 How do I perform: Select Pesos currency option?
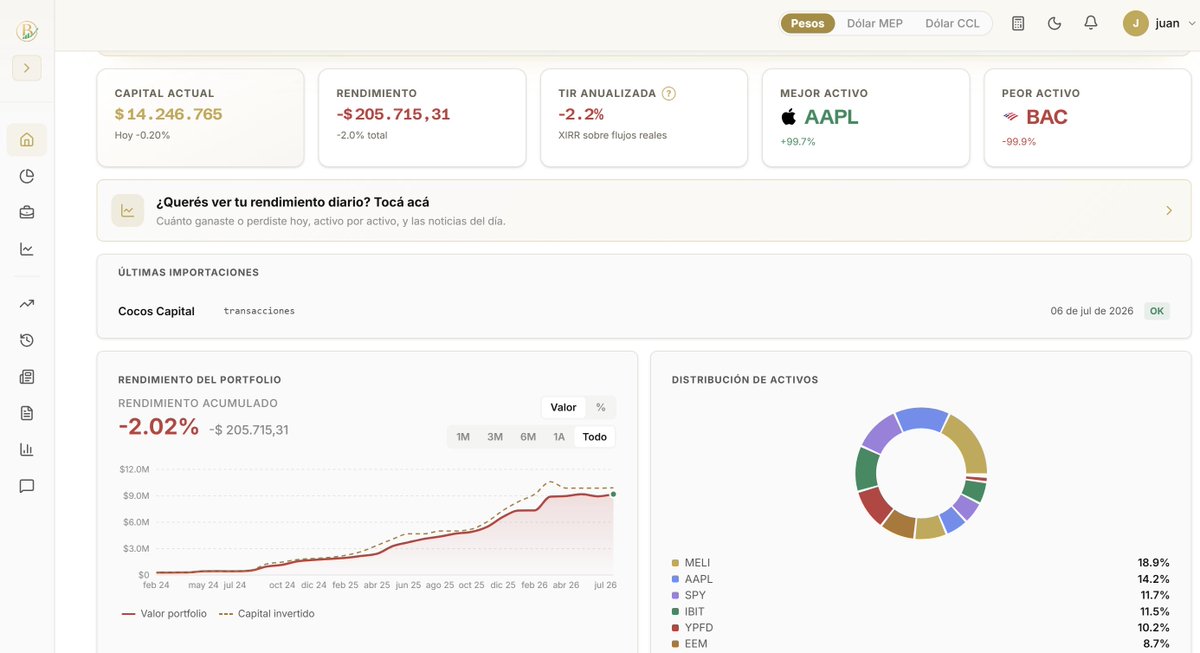click(x=807, y=23)
